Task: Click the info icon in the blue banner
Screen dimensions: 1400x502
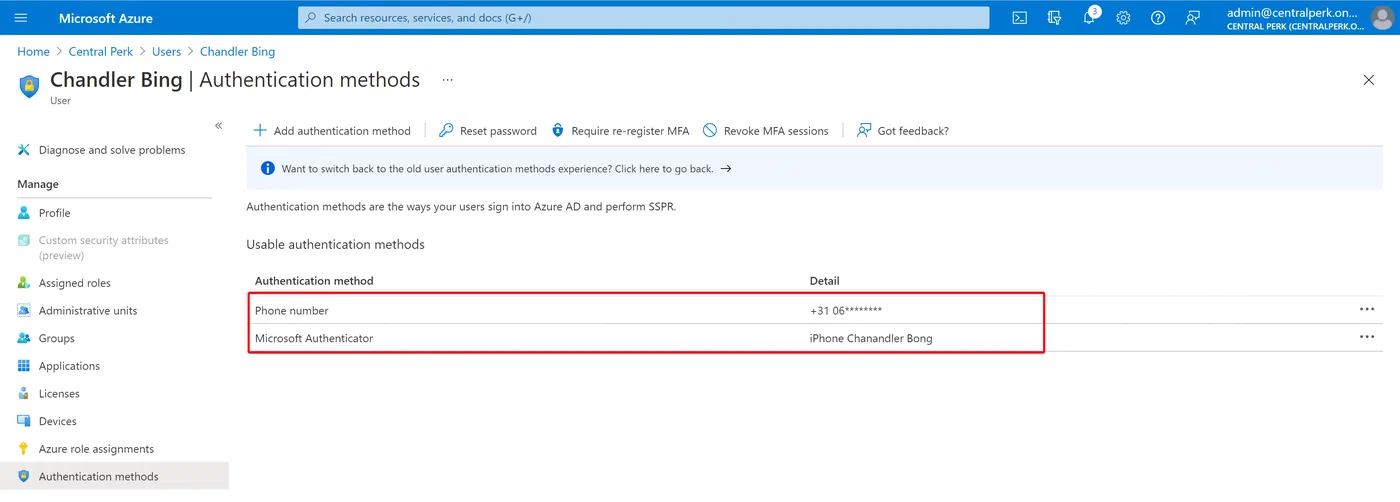Action: 267,169
